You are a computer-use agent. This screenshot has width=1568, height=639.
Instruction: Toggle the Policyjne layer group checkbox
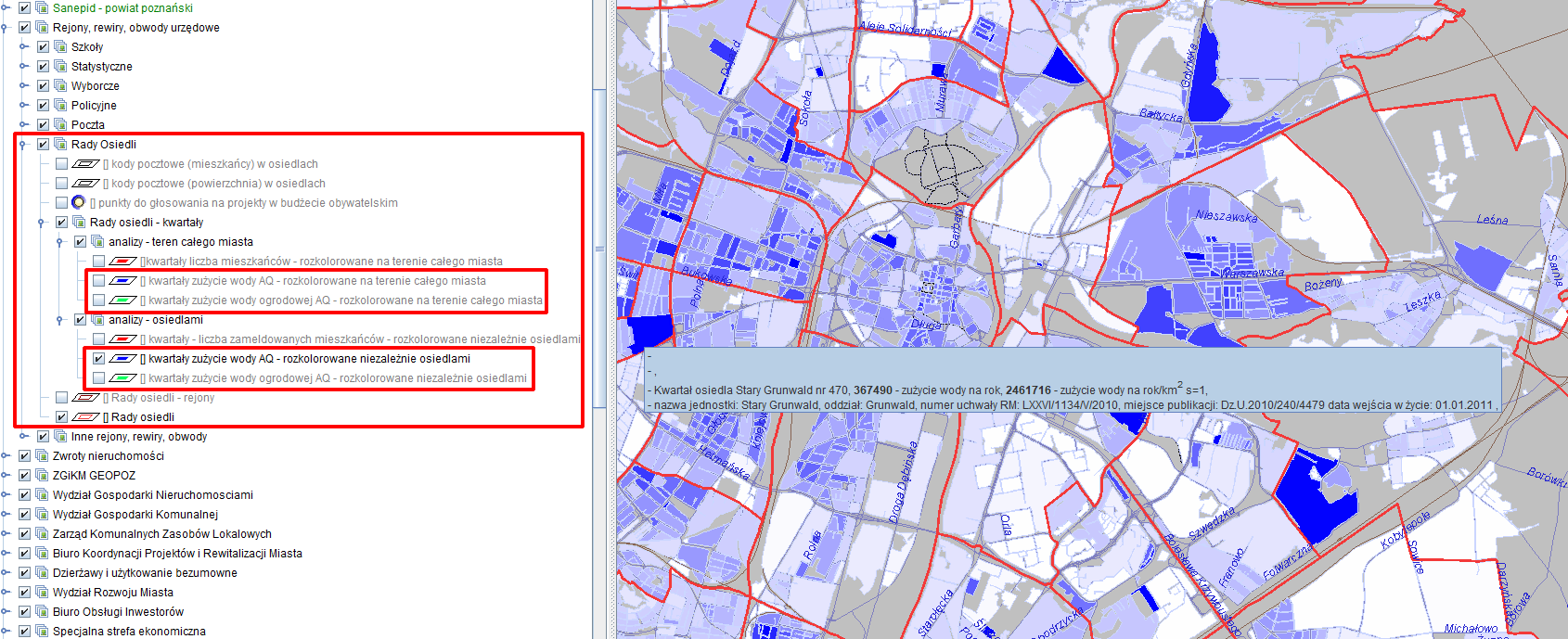click(43, 106)
